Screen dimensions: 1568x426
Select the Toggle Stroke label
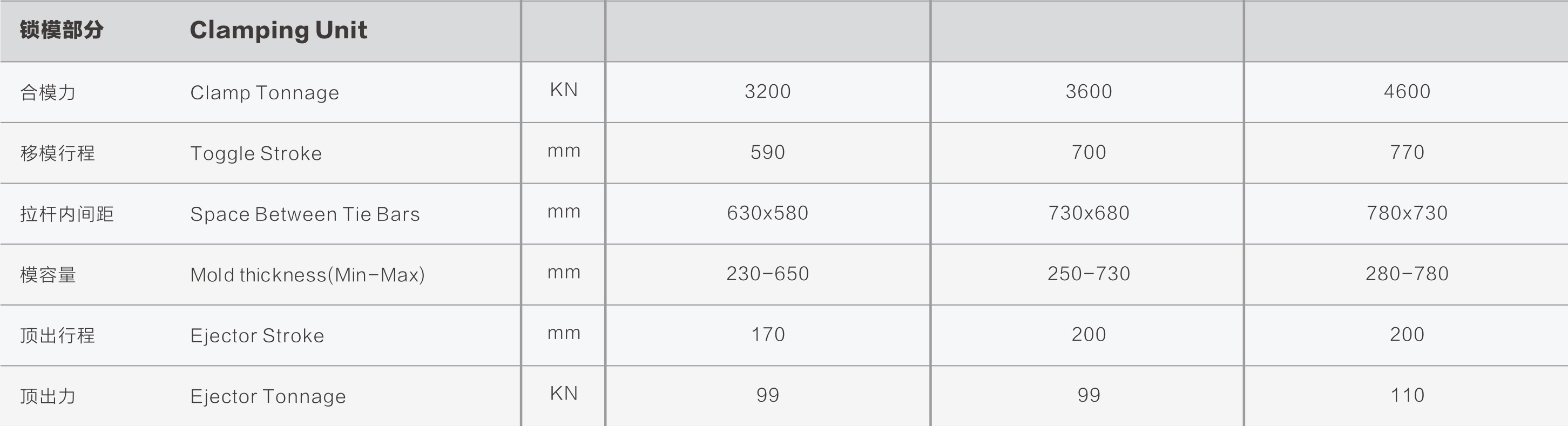(255, 153)
